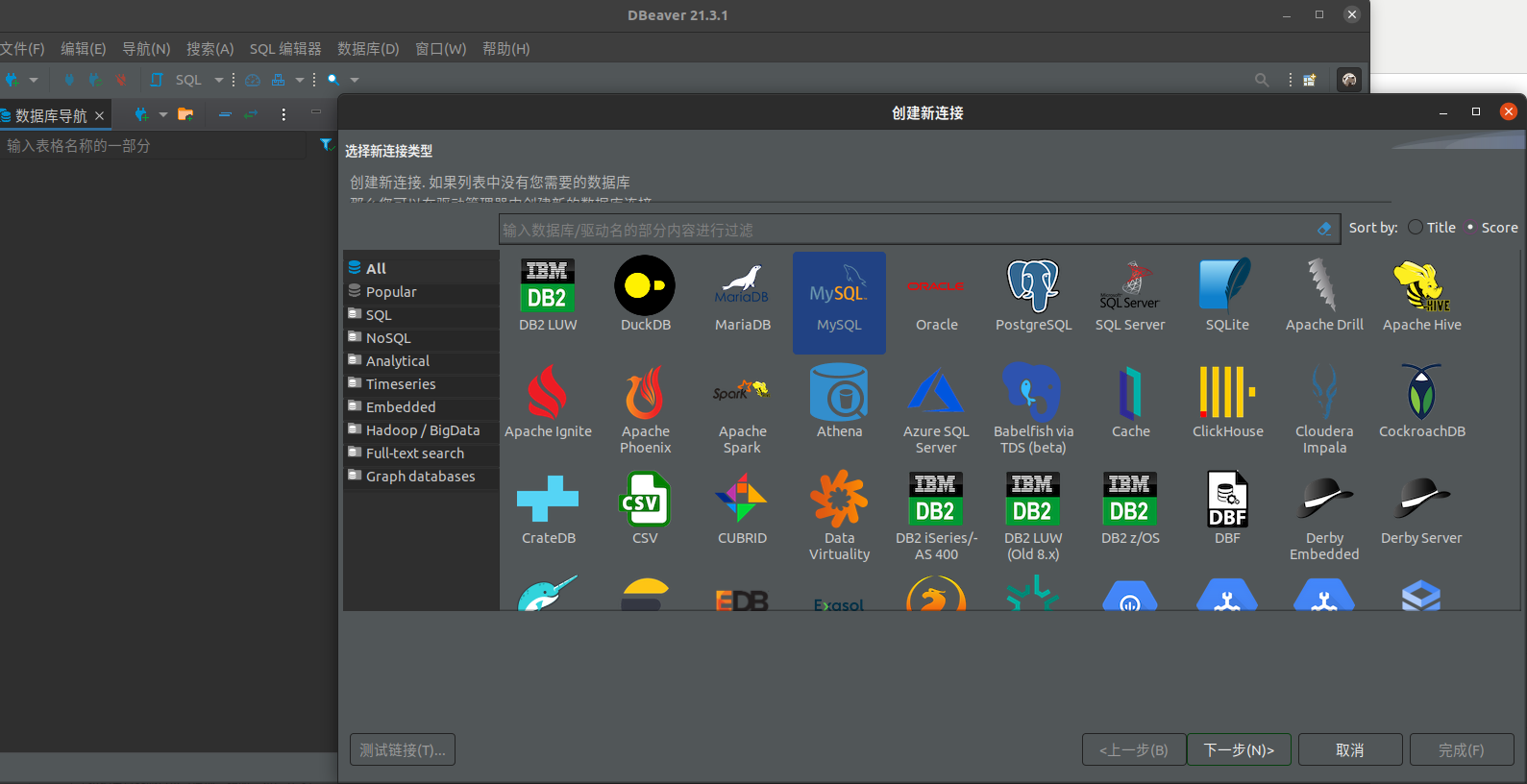1527x784 pixels.
Task: Select the DB2 LUW database driver
Action: pyautogui.click(x=548, y=296)
